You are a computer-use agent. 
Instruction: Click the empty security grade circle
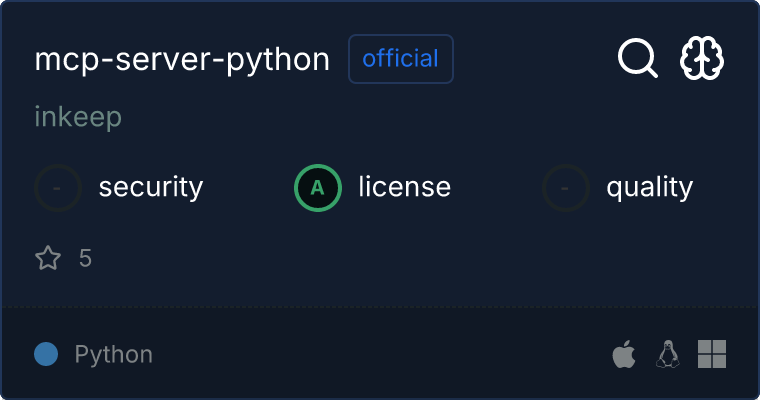pyautogui.click(x=58, y=187)
